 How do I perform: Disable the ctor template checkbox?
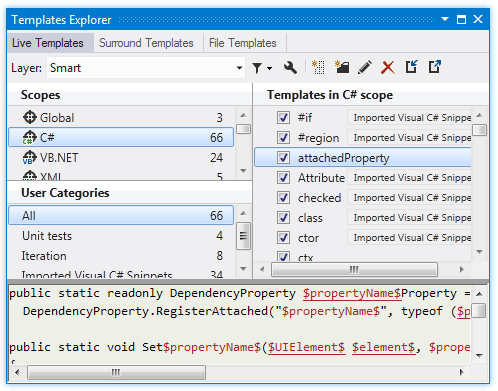tap(283, 238)
